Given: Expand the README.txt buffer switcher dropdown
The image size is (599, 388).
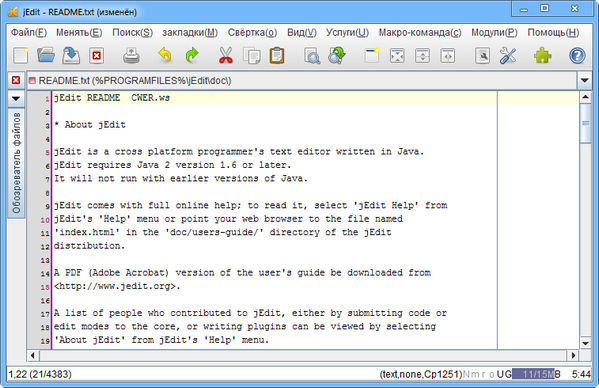Looking at the screenshot, I should pyautogui.click(x=584, y=81).
